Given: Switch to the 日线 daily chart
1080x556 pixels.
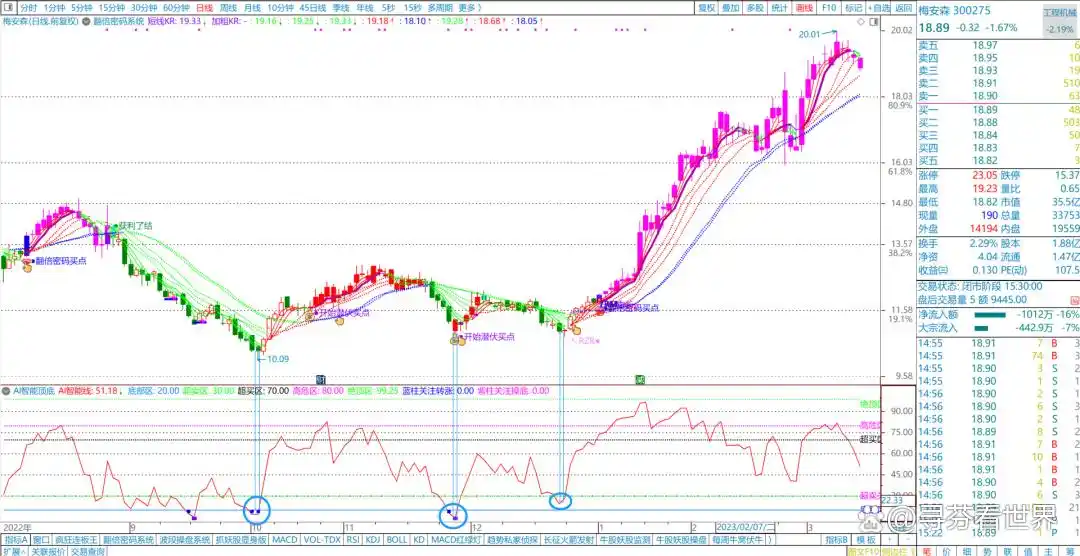Looking at the screenshot, I should 204,8.
